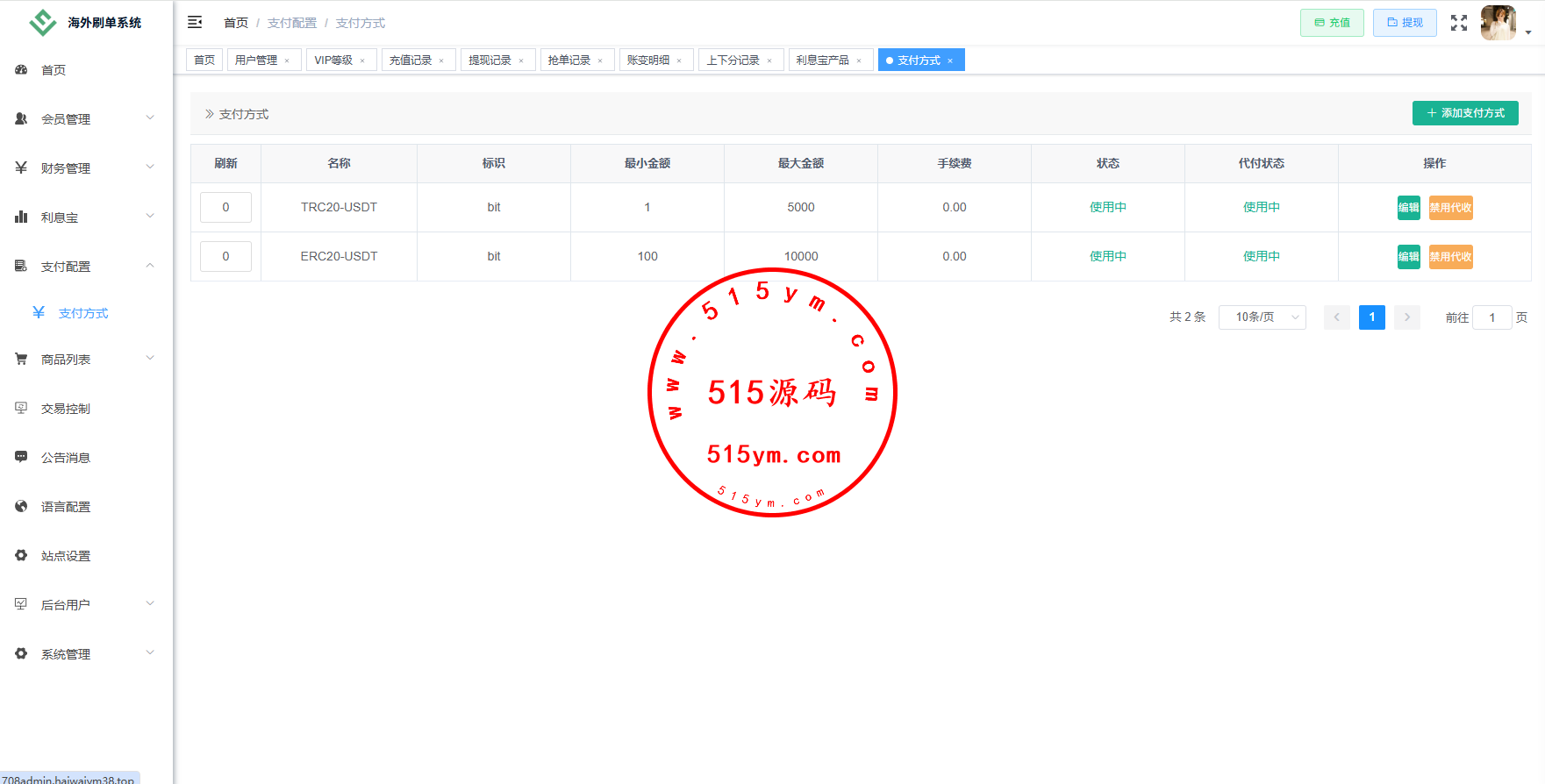Enter fullscreen mode via expand icon
This screenshot has width=1545, height=784.
pyautogui.click(x=1458, y=23)
